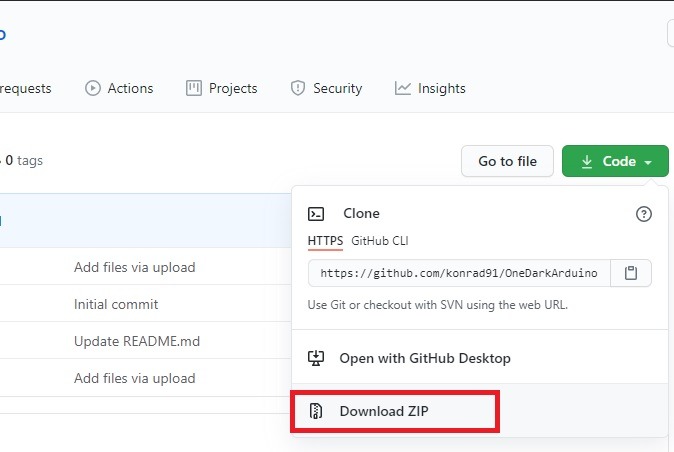The image size is (674, 452).
Task: Select the GitHub CLI clone tab
Action: [x=380, y=241]
